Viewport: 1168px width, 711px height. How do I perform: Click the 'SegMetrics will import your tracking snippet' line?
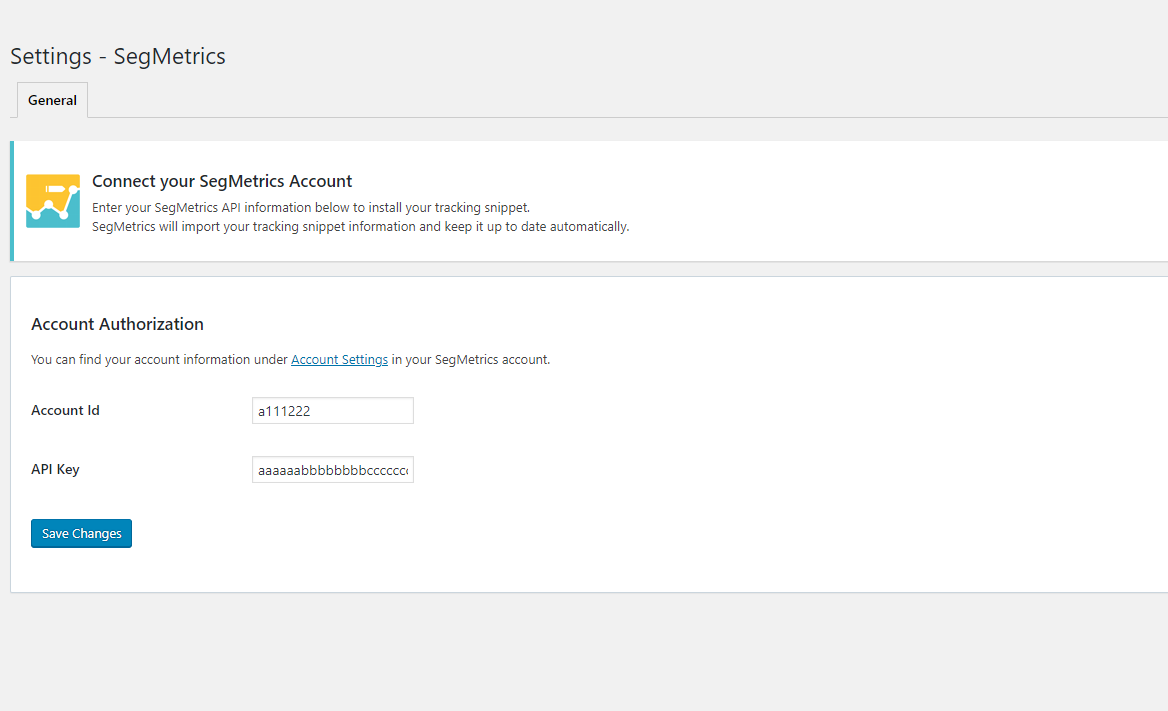click(x=361, y=227)
